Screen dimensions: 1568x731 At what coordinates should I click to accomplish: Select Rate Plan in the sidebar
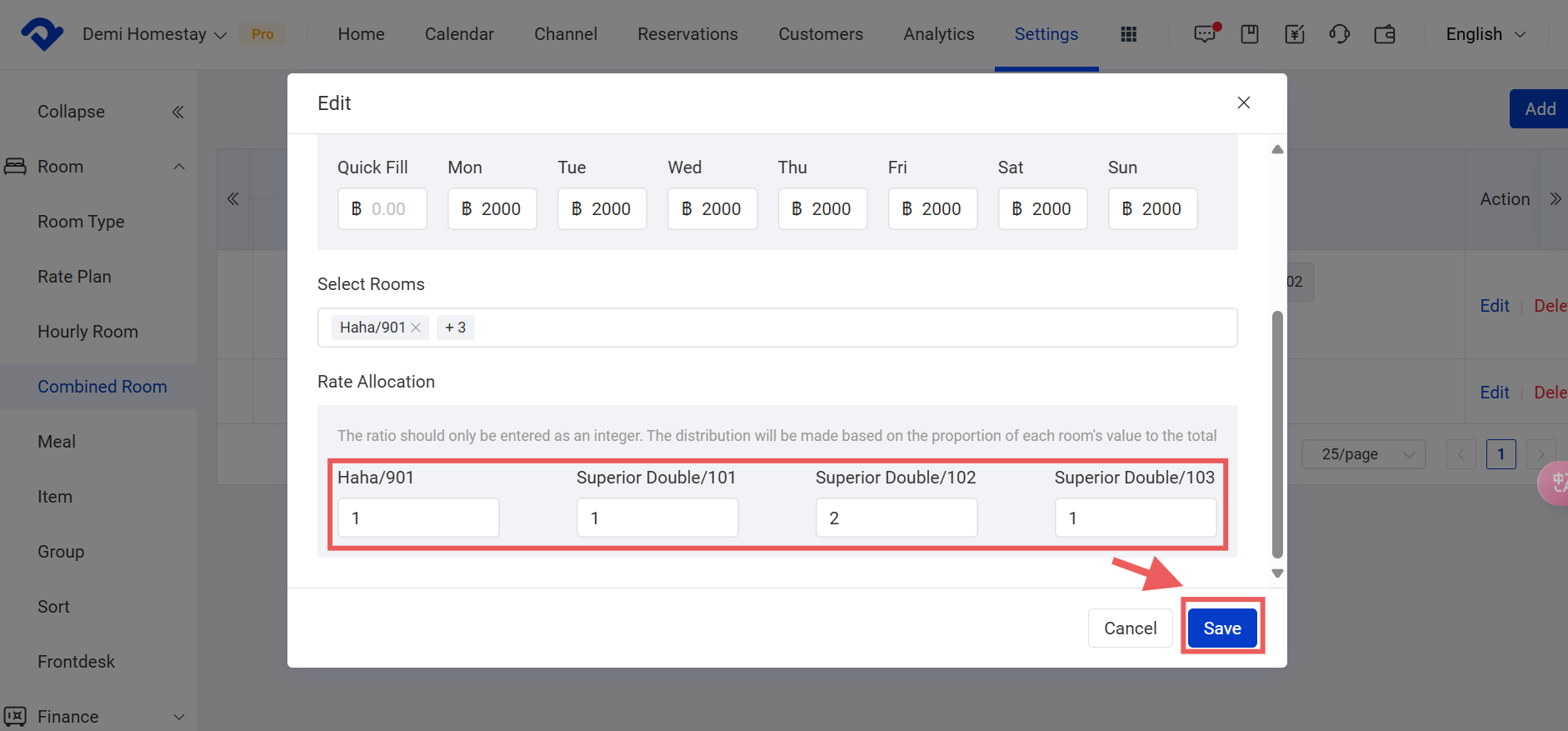74,277
